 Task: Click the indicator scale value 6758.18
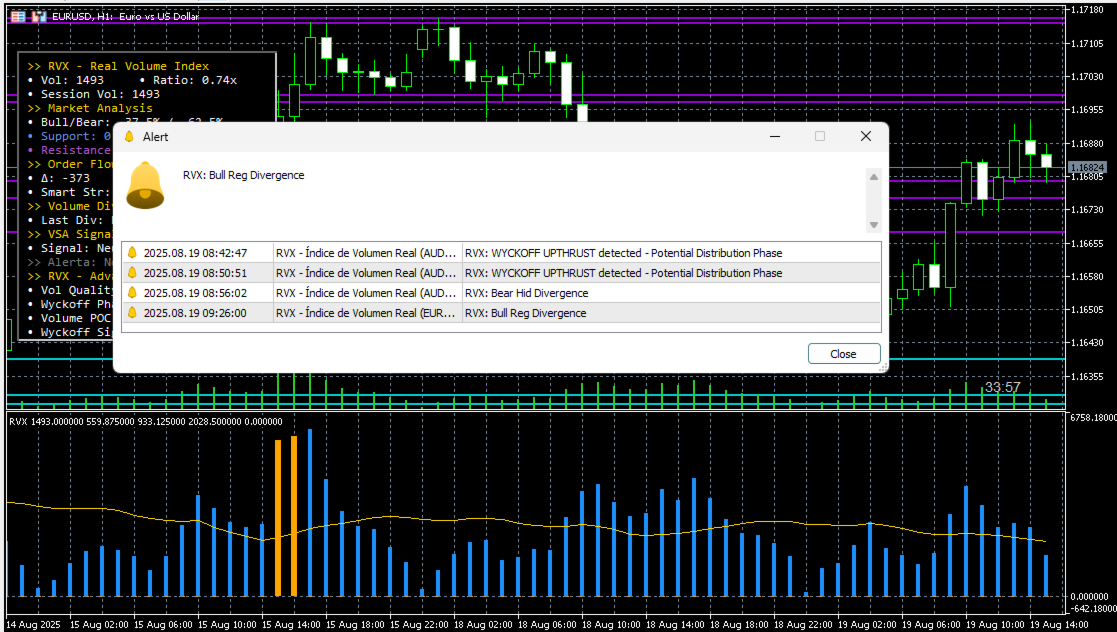pyautogui.click(x=1093, y=418)
